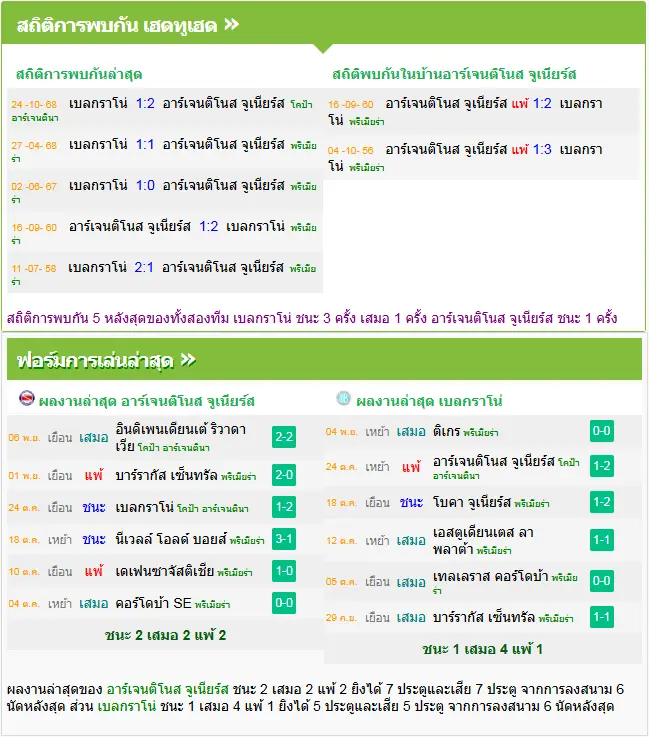This screenshot has width=649, height=737.
Task: Click ผลงานล่าสุด เบลกราโน่ heading
Action: click(429, 401)
